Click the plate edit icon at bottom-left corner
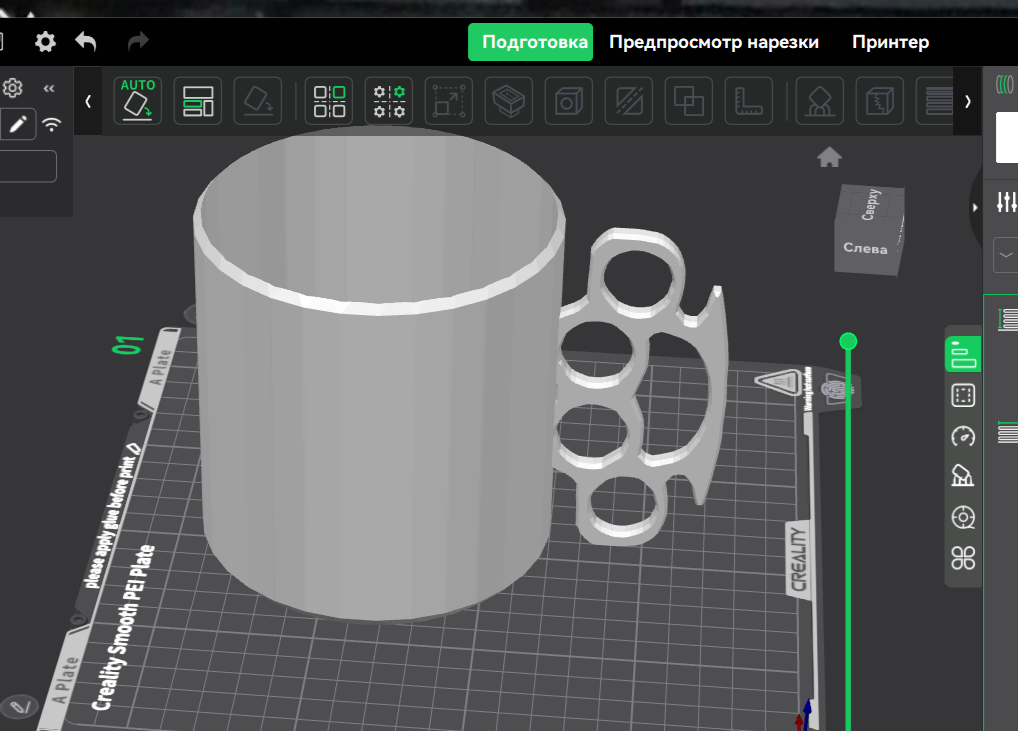This screenshot has width=1018, height=731. coord(21,706)
